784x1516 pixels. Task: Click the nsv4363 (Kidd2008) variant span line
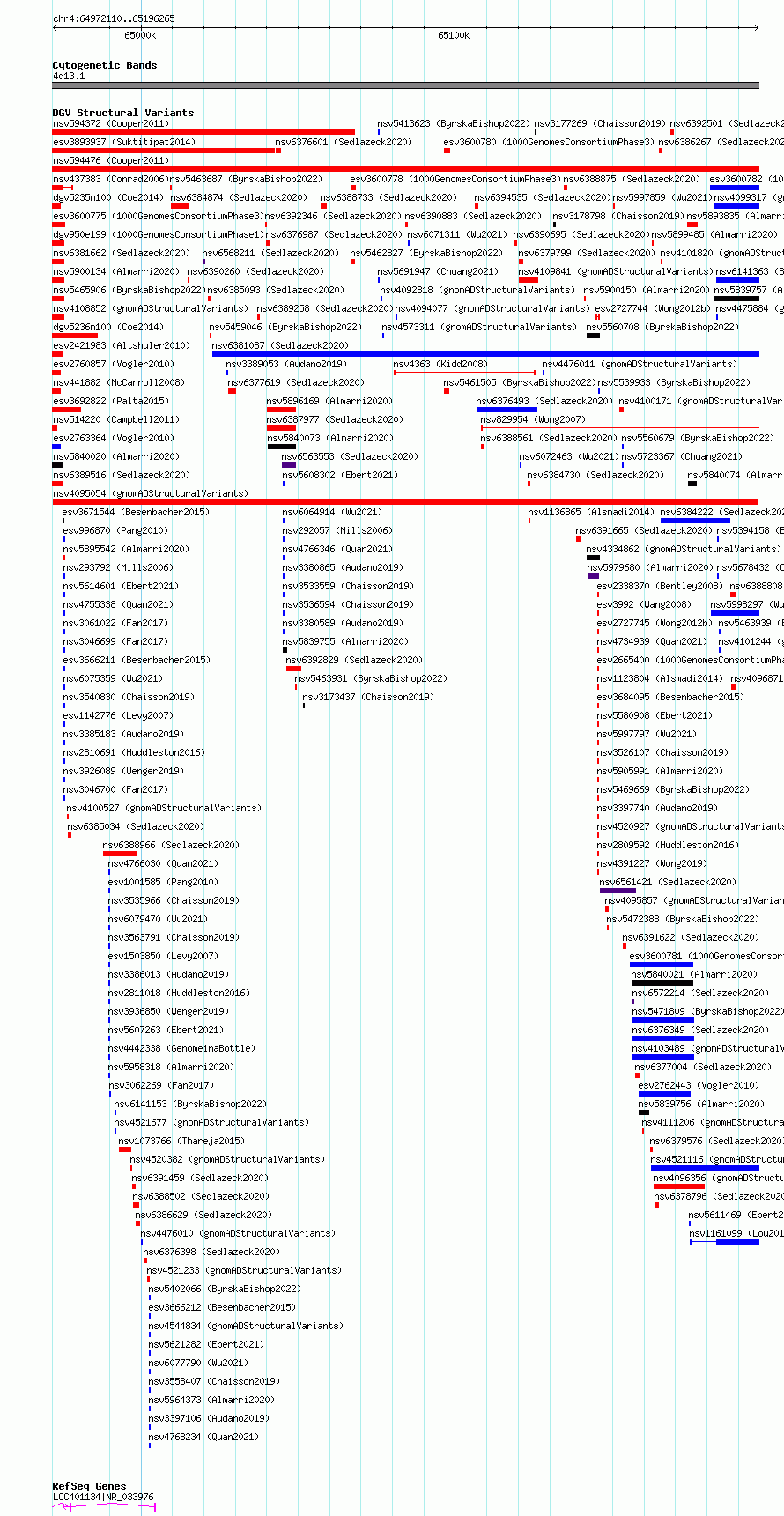pyautogui.click(x=464, y=373)
